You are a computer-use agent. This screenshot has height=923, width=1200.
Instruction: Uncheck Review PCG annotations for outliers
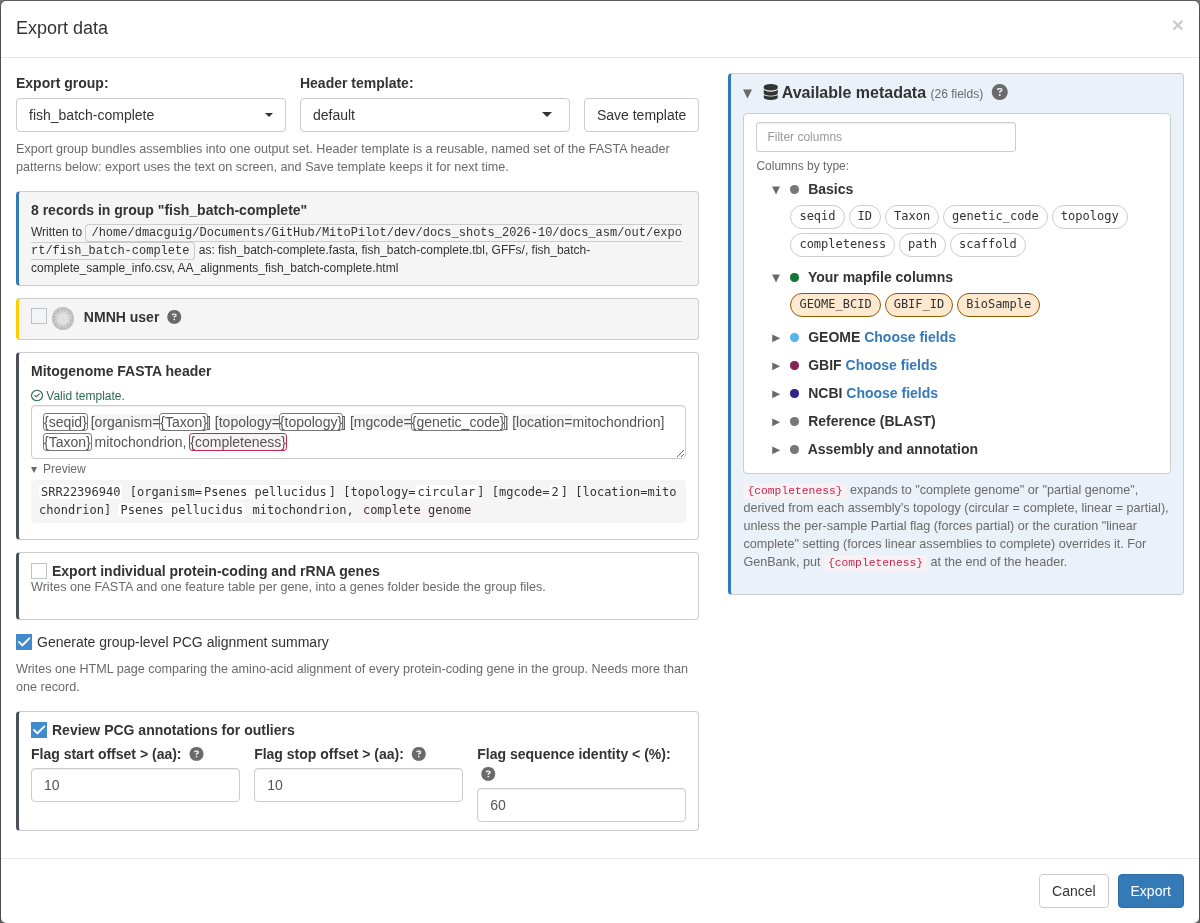tap(39, 730)
